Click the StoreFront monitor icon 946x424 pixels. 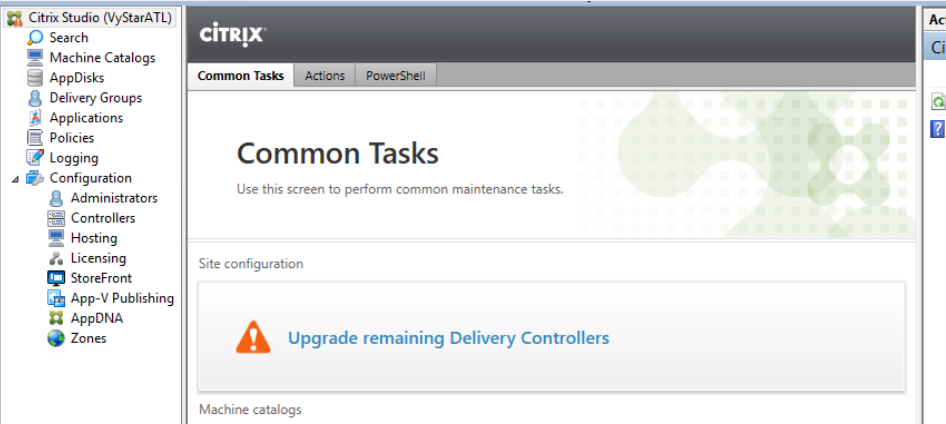pos(56,278)
